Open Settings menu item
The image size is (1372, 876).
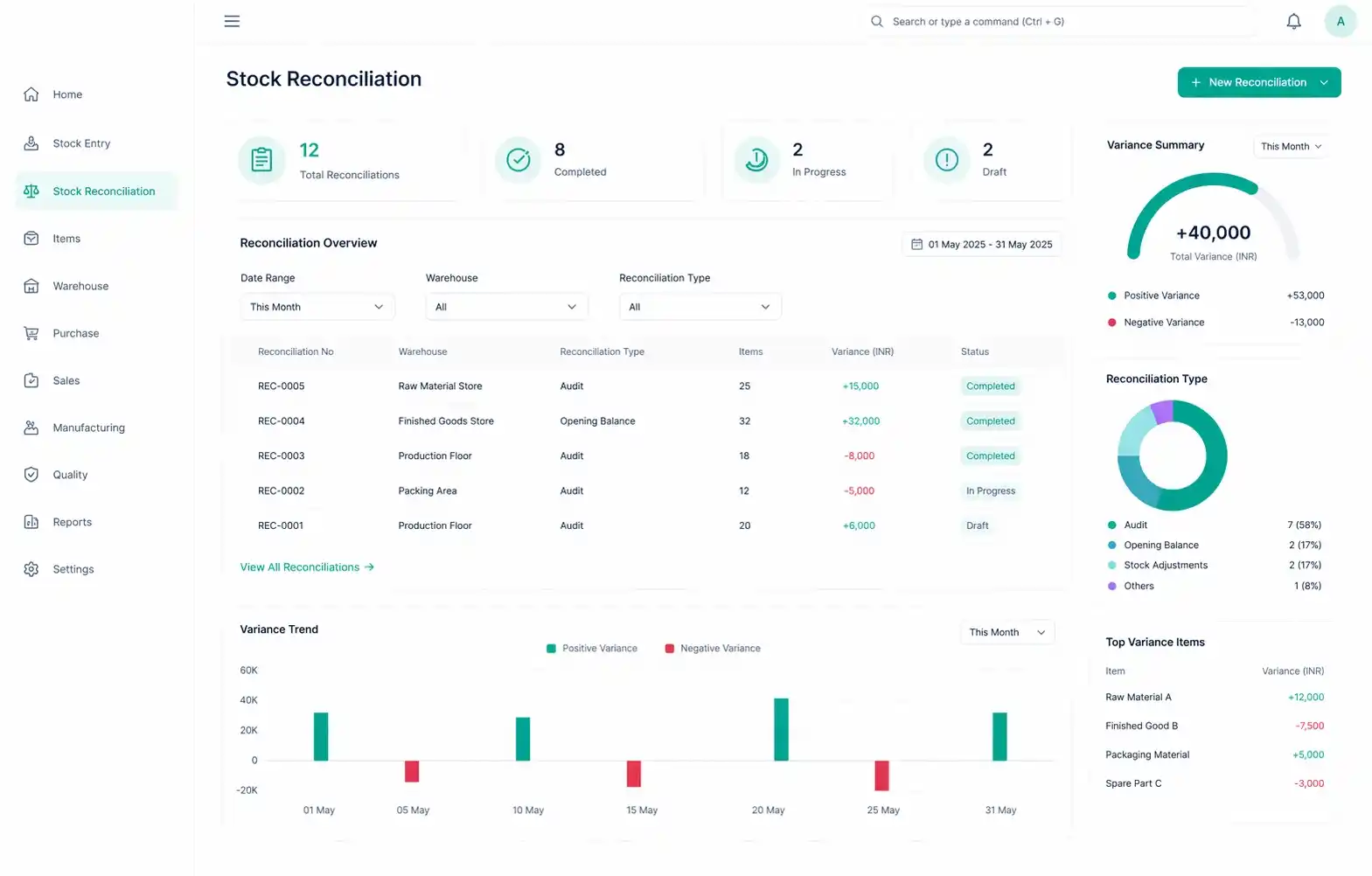pos(73,569)
